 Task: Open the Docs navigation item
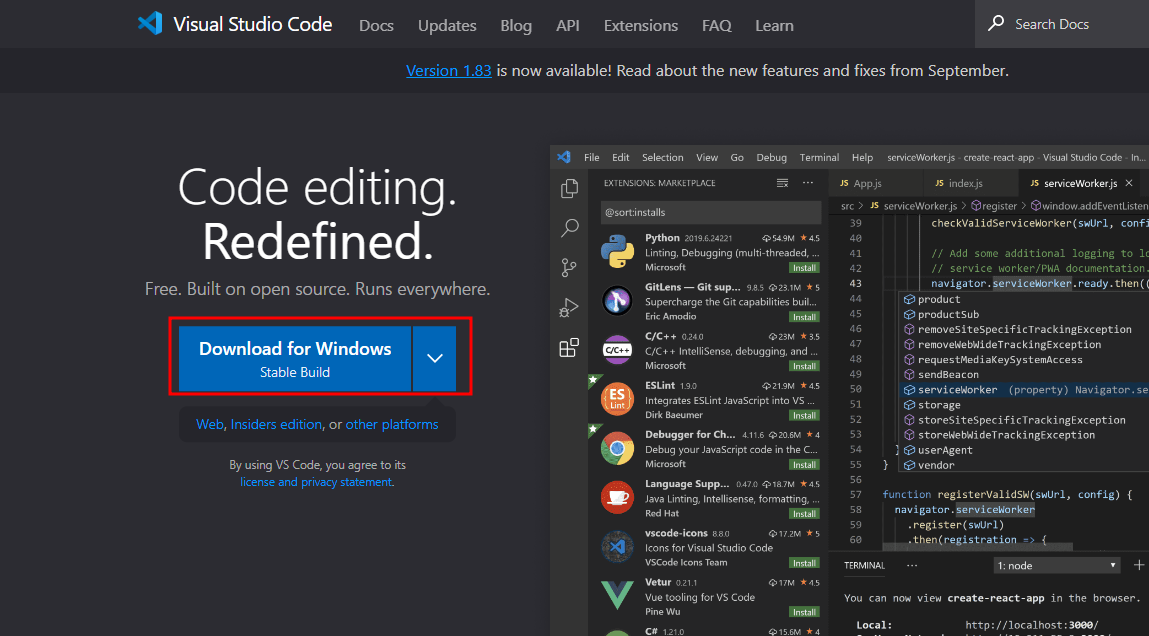(x=377, y=26)
